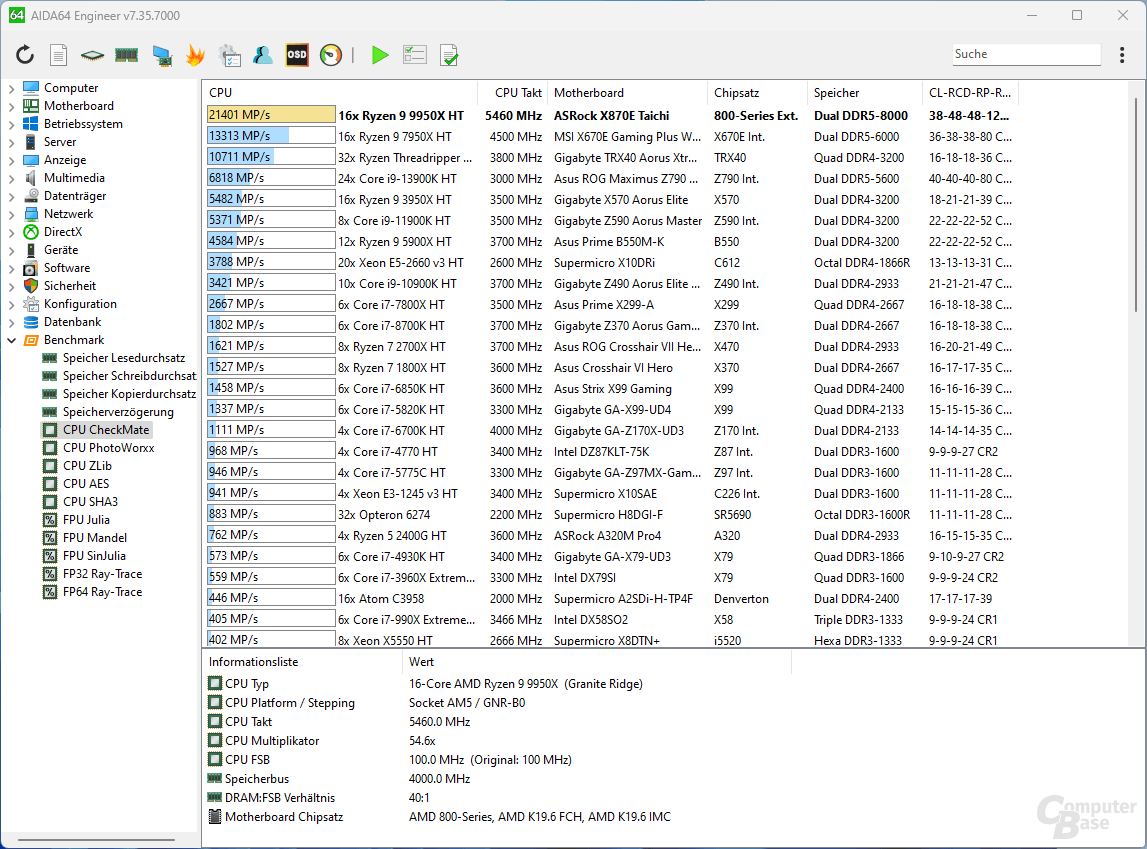Image resolution: width=1147 pixels, height=849 pixels.
Task: Click the gauge SensorPanel icon
Action: [331, 55]
